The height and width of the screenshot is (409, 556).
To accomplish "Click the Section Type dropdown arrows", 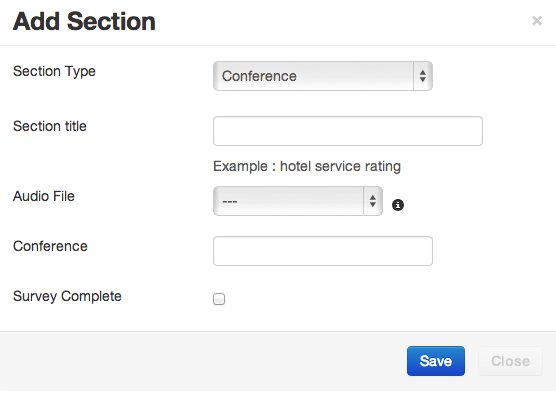I will point(422,76).
